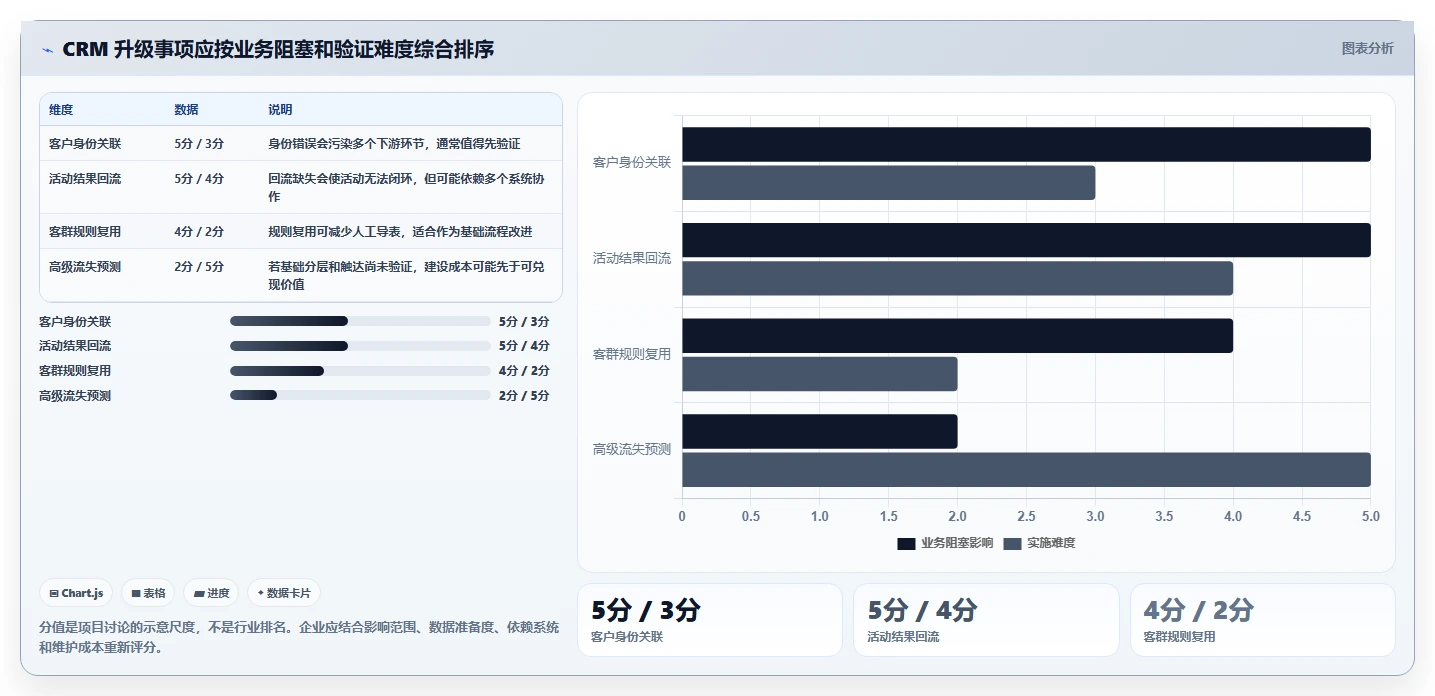Click the 图表分析 label in the header
This screenshot has width=1435, height=696.
click(x=1367, y=49)
